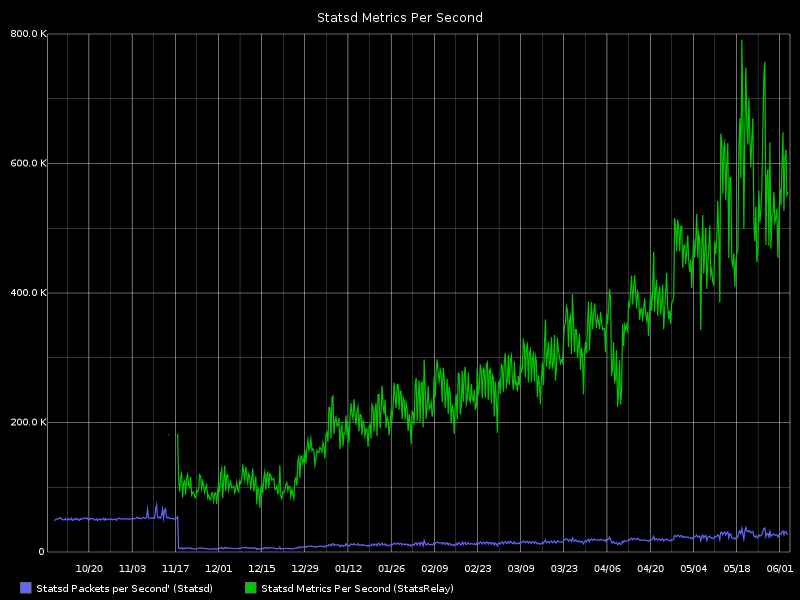Viewport: 800px width, 600px height.
Task: Click the 800.0 K y-axis label
Action: (x=29, y=34)
